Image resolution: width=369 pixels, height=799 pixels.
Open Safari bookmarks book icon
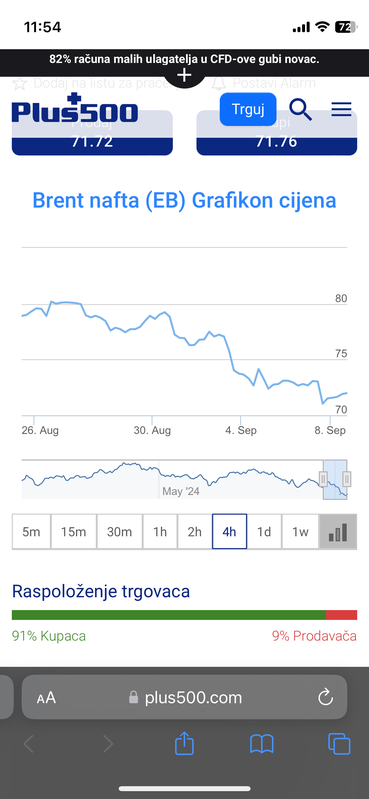[x=262, y=744]
